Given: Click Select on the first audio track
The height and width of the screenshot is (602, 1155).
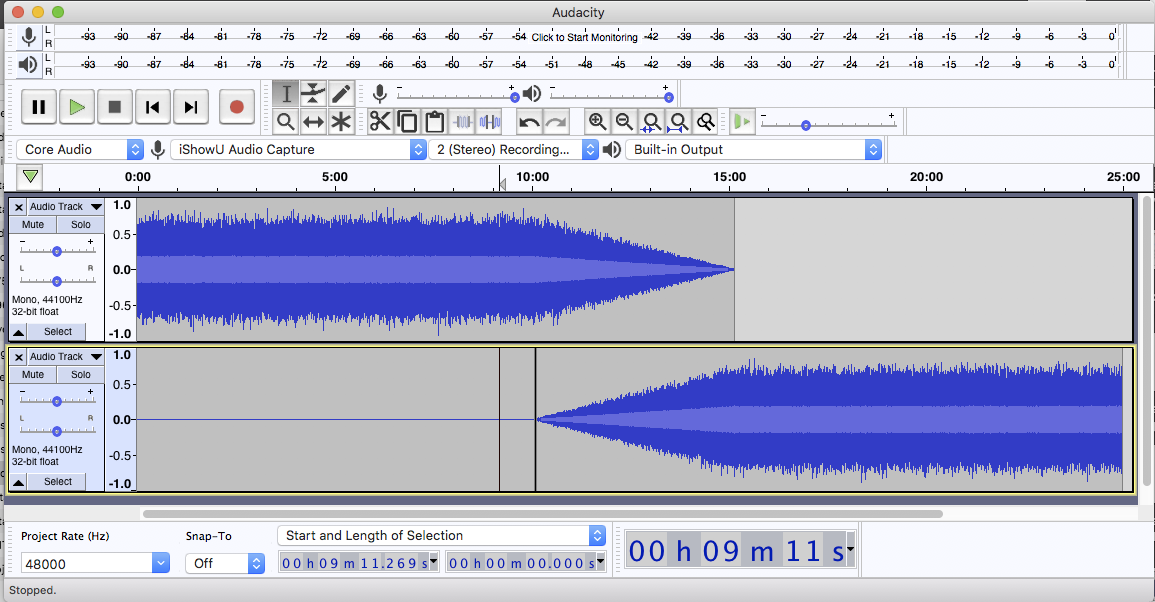Looking at the screenshot, I should [57, 332].
